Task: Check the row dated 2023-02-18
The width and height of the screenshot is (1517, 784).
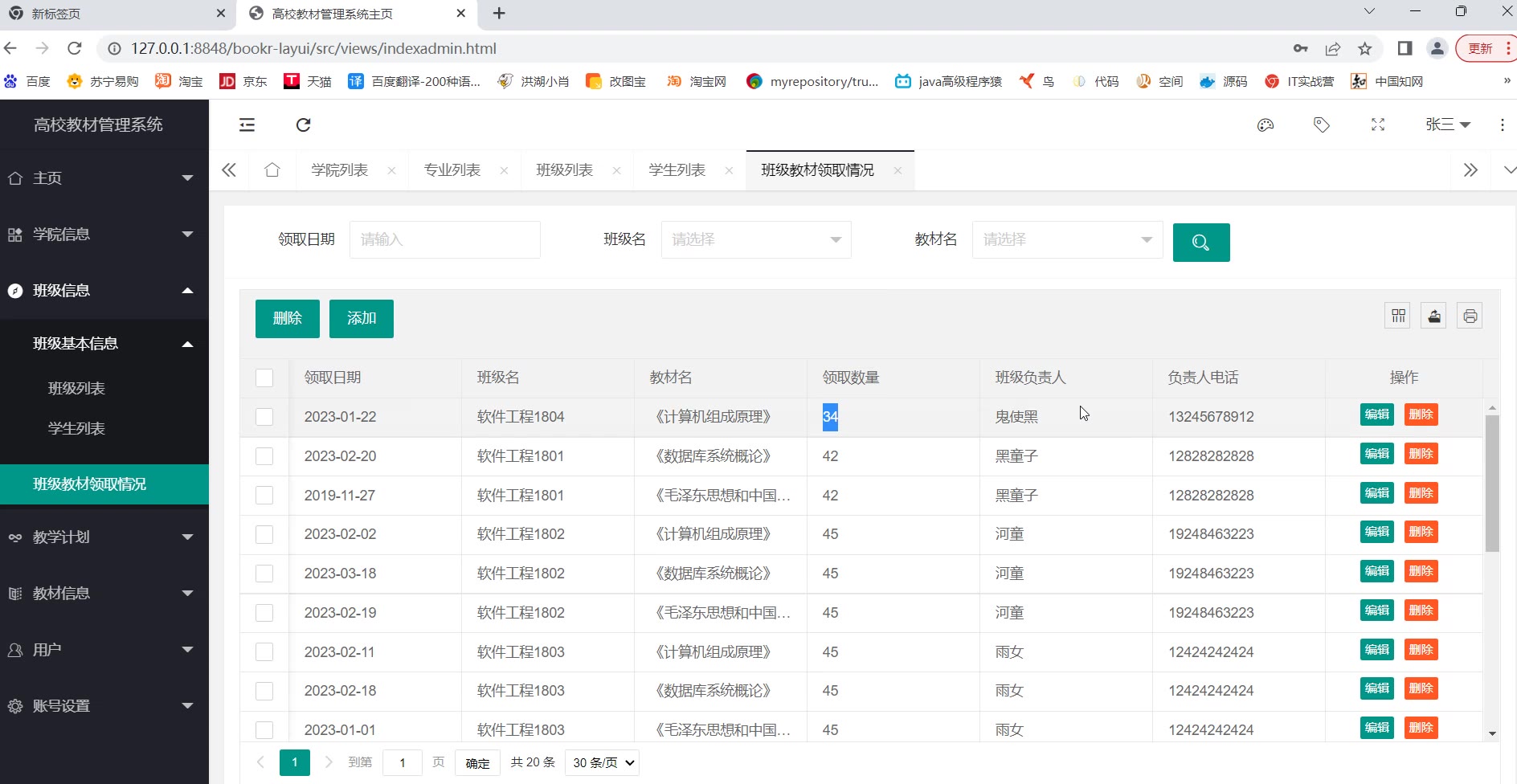Action: tap(264, 691)
